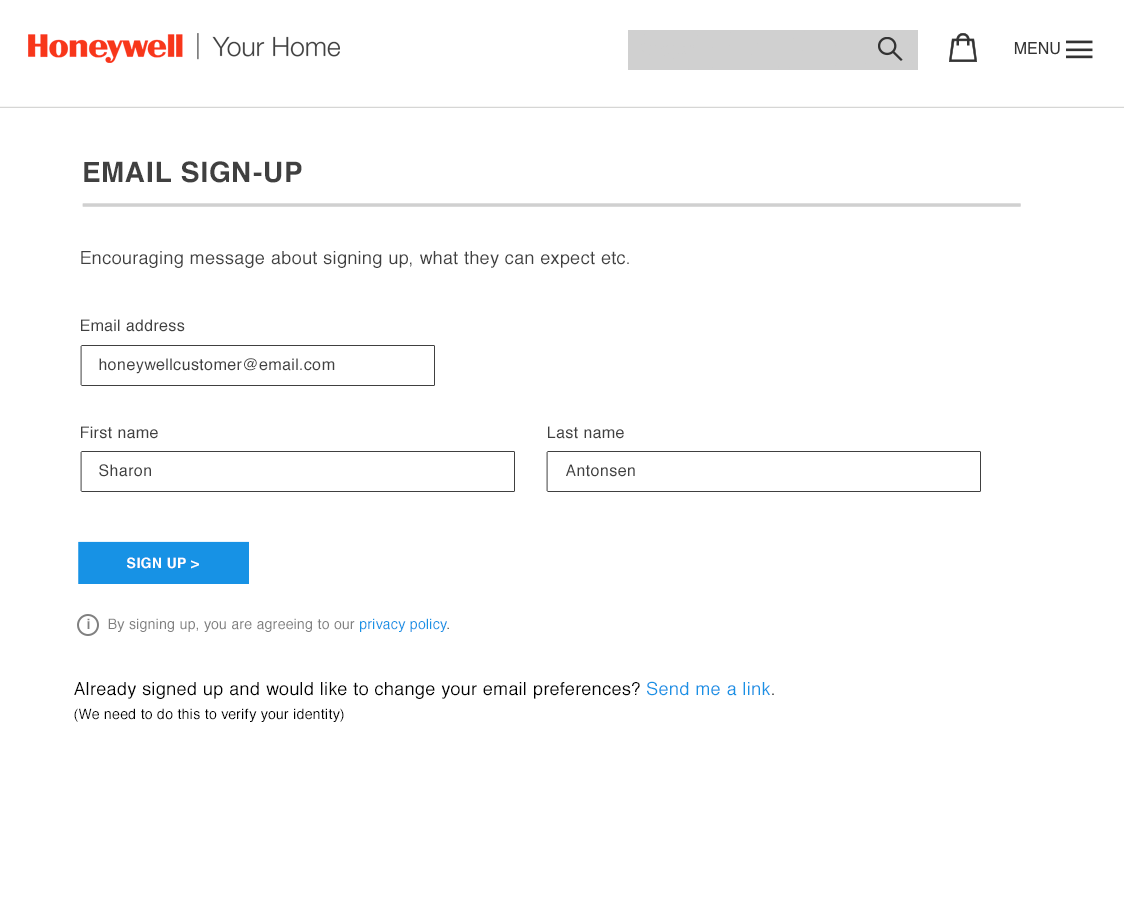The image size is (1124, 900).
Task: Open the hamburger menu icon
Action: click(x=1079, y=49)
